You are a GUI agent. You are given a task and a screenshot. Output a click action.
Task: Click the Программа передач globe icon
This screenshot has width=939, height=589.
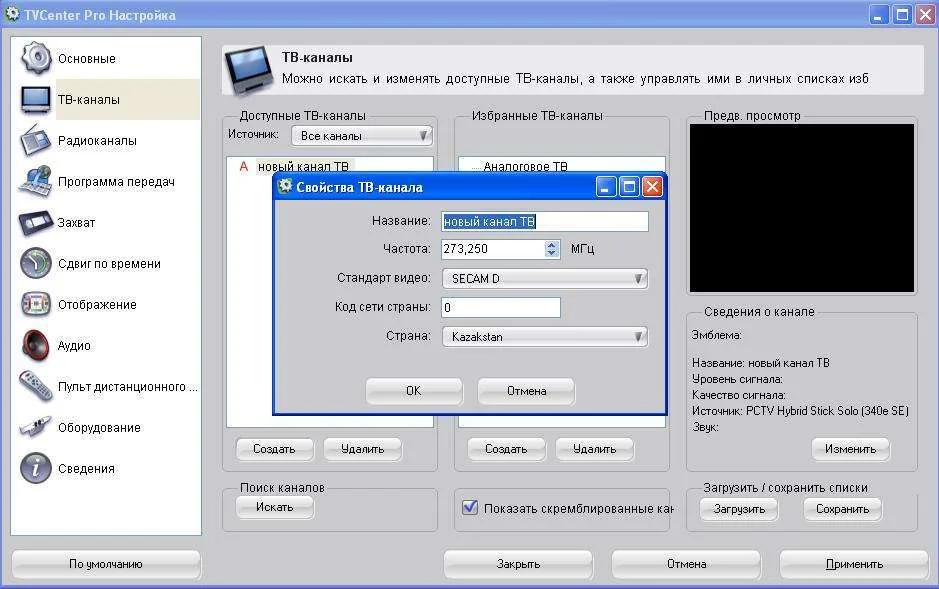coord(36,181)
